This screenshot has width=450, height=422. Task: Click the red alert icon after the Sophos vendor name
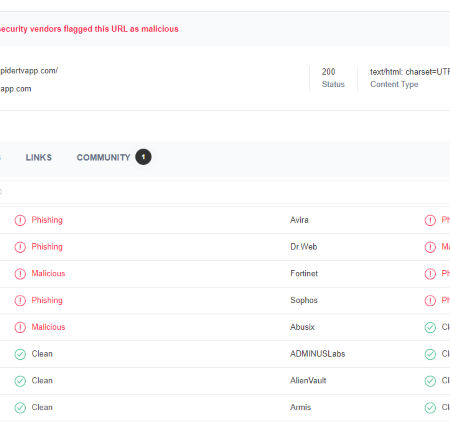[430, 300]
